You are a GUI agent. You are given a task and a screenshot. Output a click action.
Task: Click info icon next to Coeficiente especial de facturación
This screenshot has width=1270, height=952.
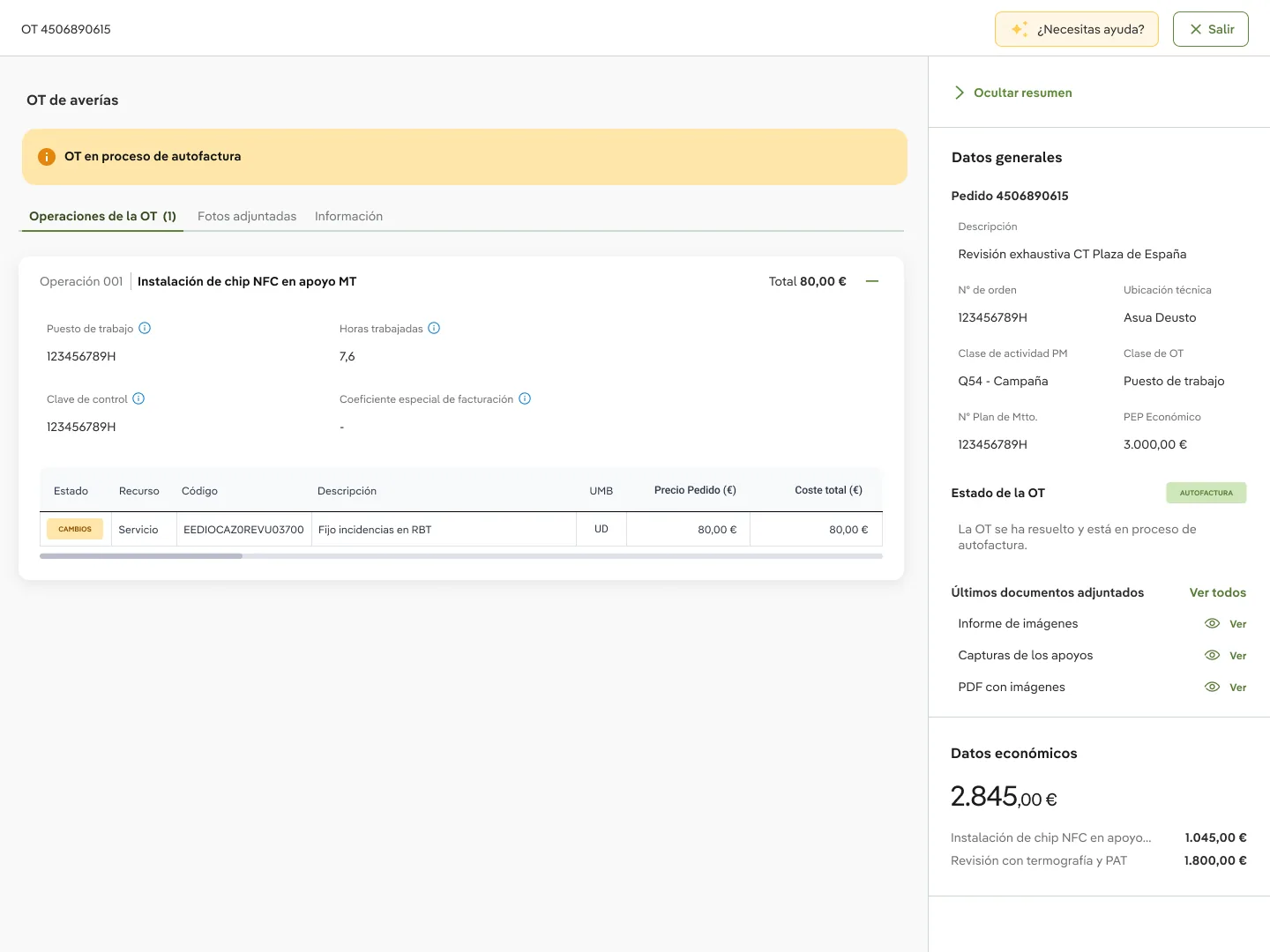(525, 398)
